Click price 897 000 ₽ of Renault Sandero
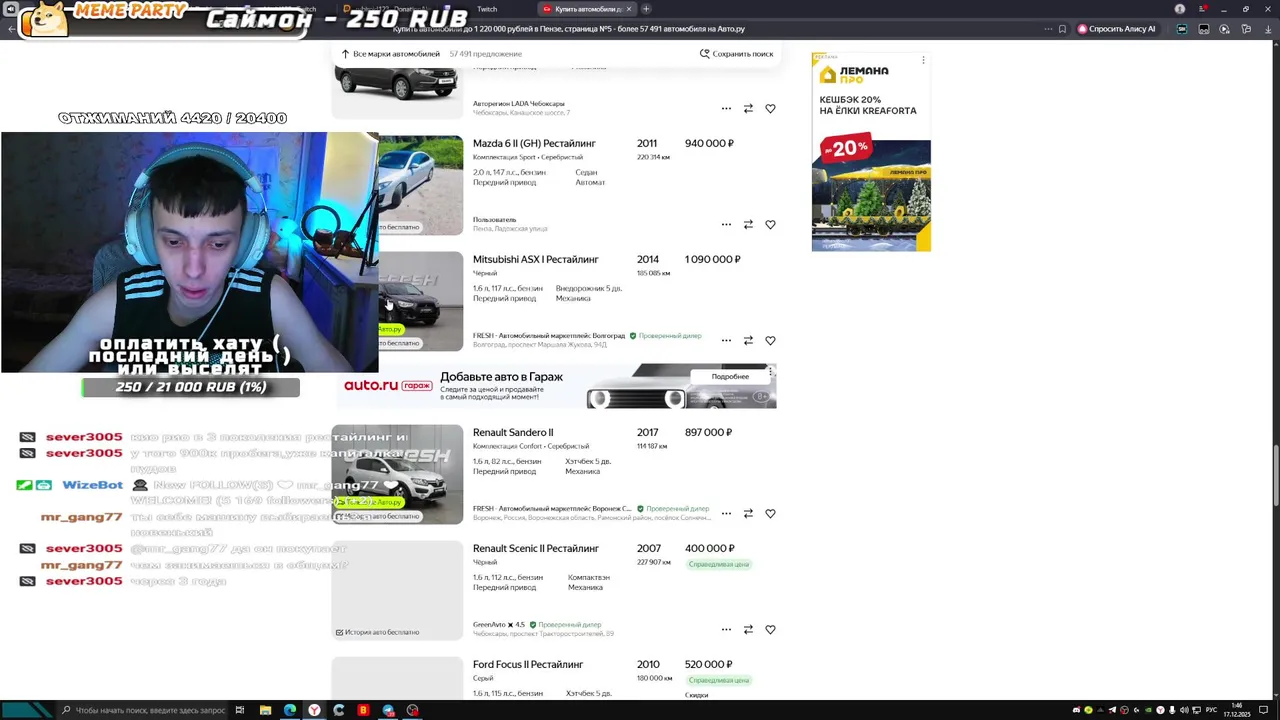The image size is (1280, 720). pos(709,432)
